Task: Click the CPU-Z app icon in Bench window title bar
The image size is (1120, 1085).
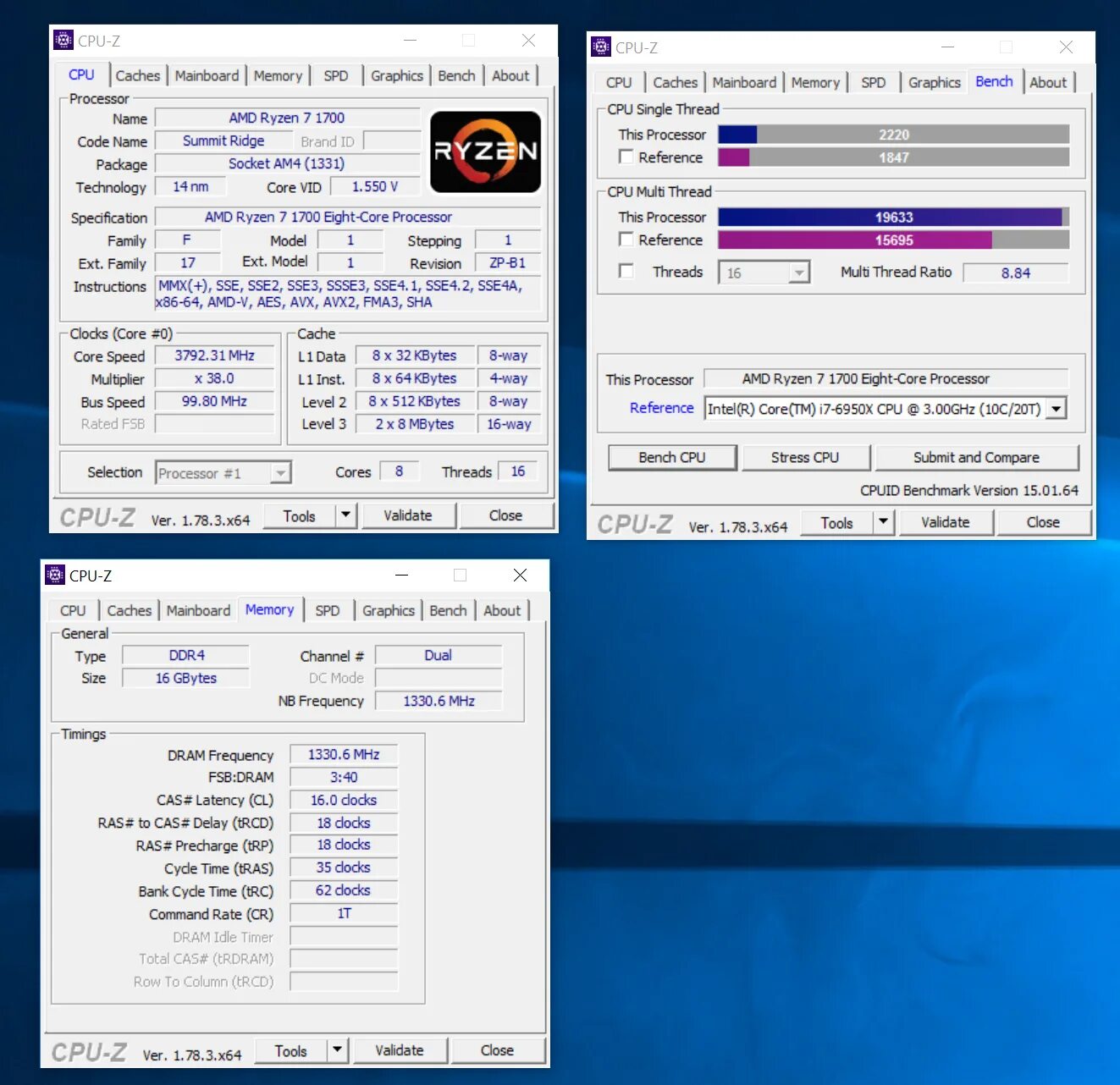Action: pos(601,47)
